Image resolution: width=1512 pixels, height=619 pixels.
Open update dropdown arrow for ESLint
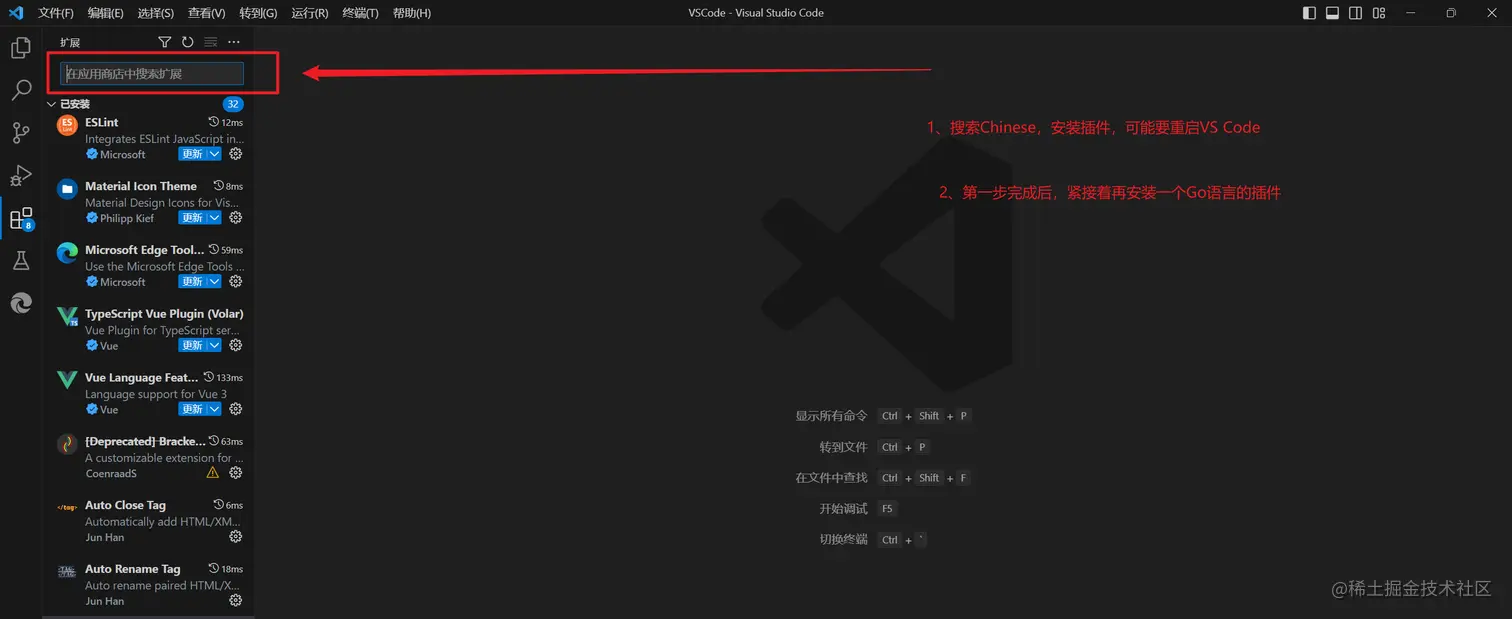(215, 154)
